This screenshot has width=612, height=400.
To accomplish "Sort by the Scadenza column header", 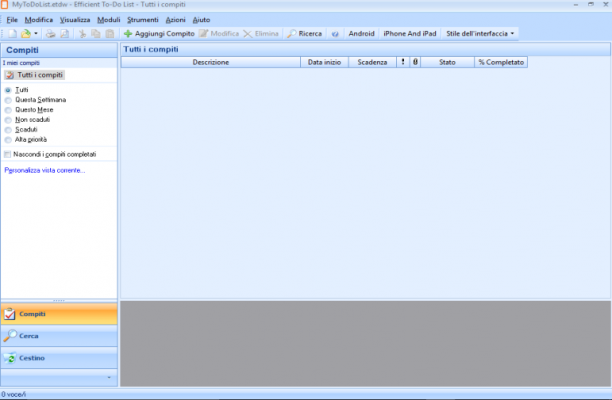I will (372, 62).
